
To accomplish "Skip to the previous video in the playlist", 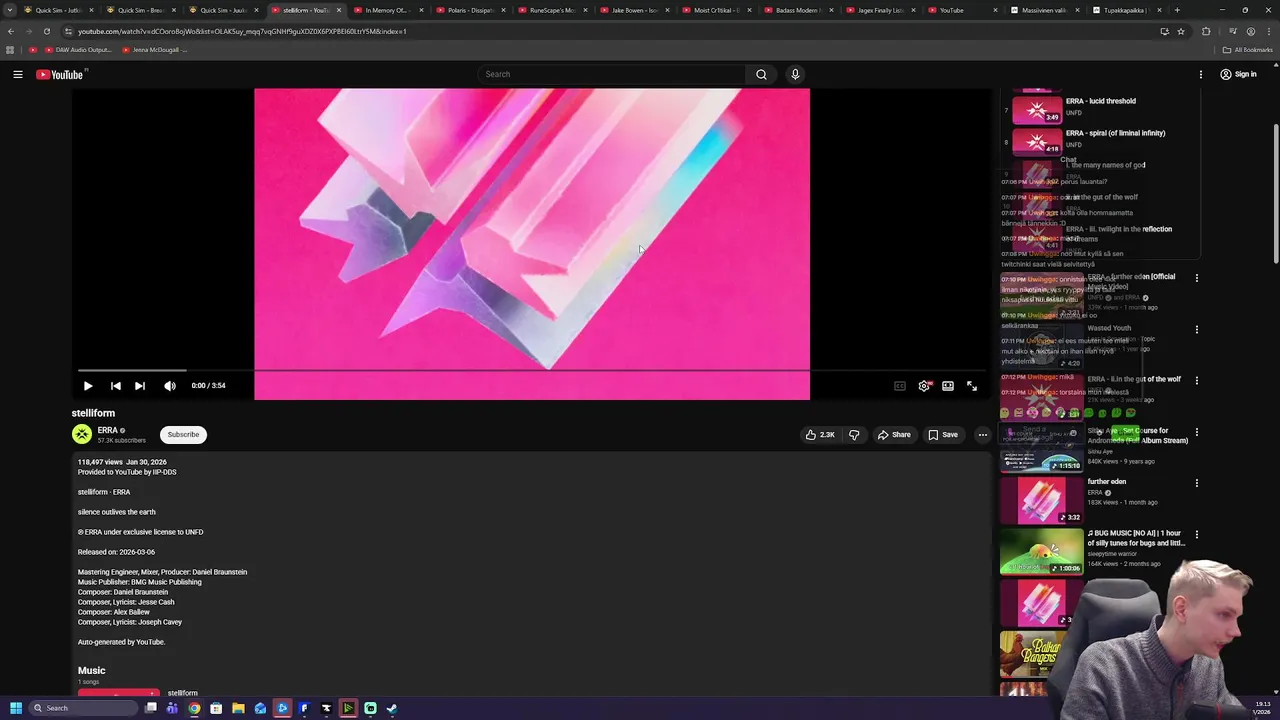I will click(115, 386).
